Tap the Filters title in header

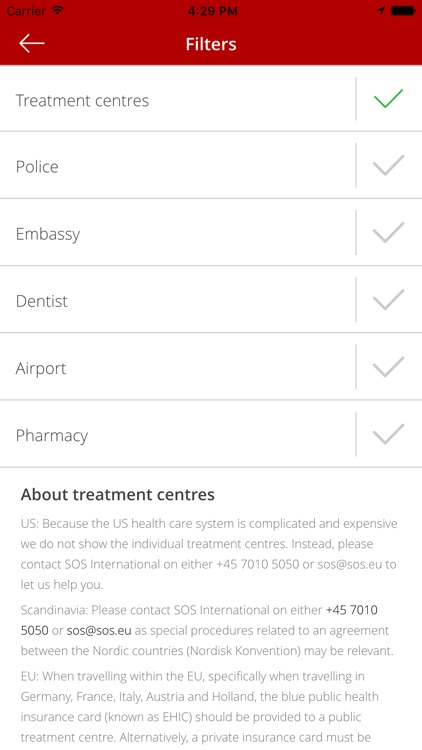[x=211, y=44]
